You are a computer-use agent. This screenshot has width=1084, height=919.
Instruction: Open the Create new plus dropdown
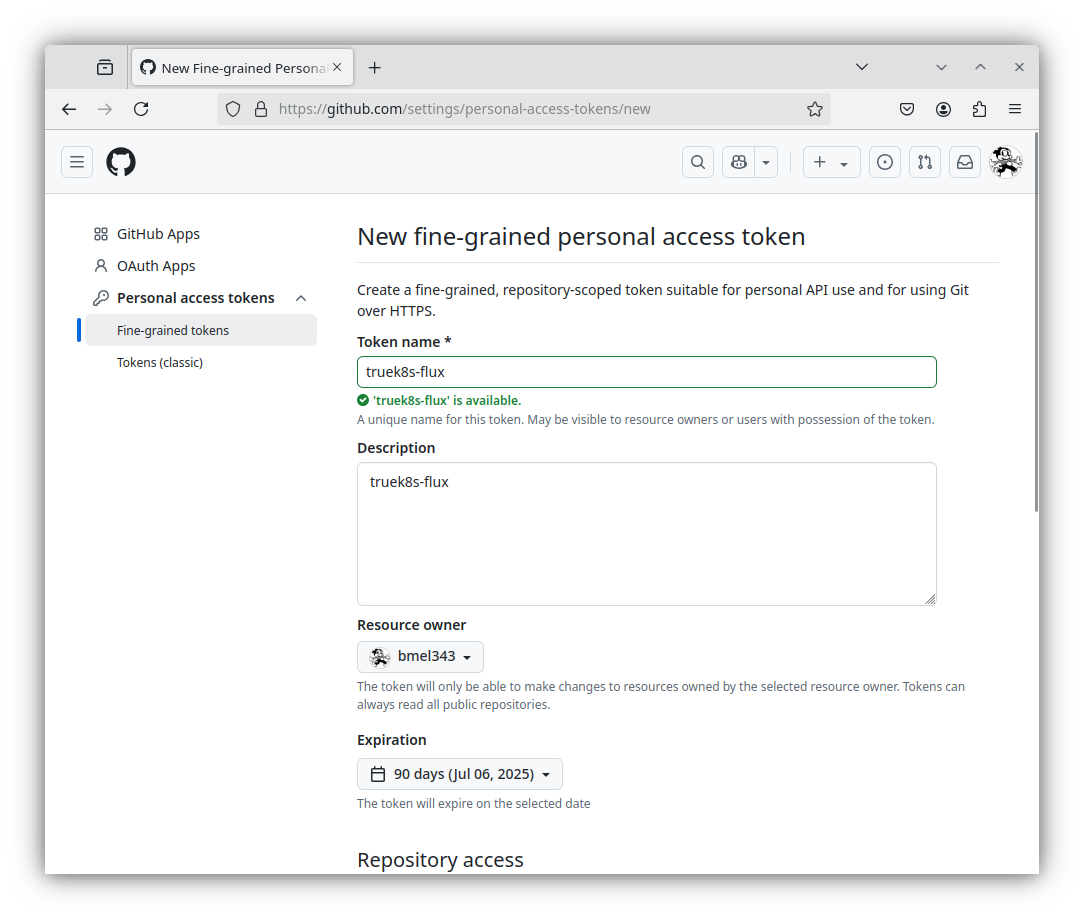tap(831, 162)
